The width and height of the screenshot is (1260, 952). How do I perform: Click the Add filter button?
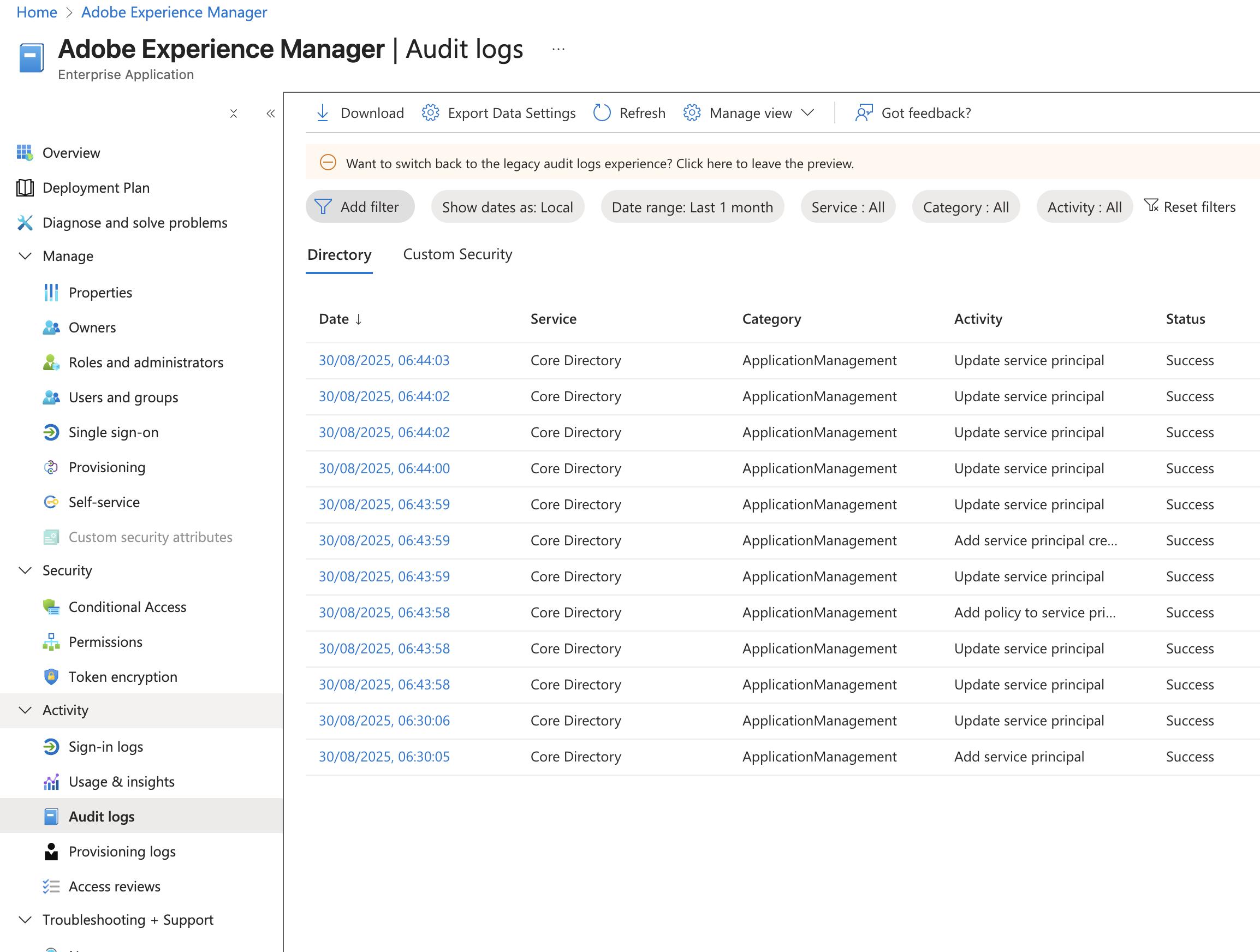pyautogui.click(x=360, y=207)
